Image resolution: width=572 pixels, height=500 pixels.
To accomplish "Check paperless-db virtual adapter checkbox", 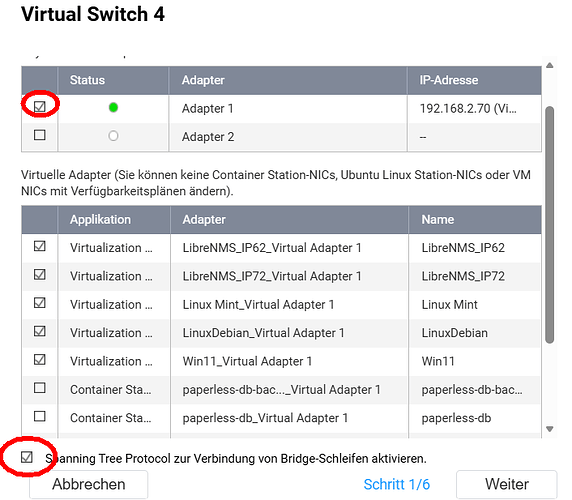I will click(39, 416).
